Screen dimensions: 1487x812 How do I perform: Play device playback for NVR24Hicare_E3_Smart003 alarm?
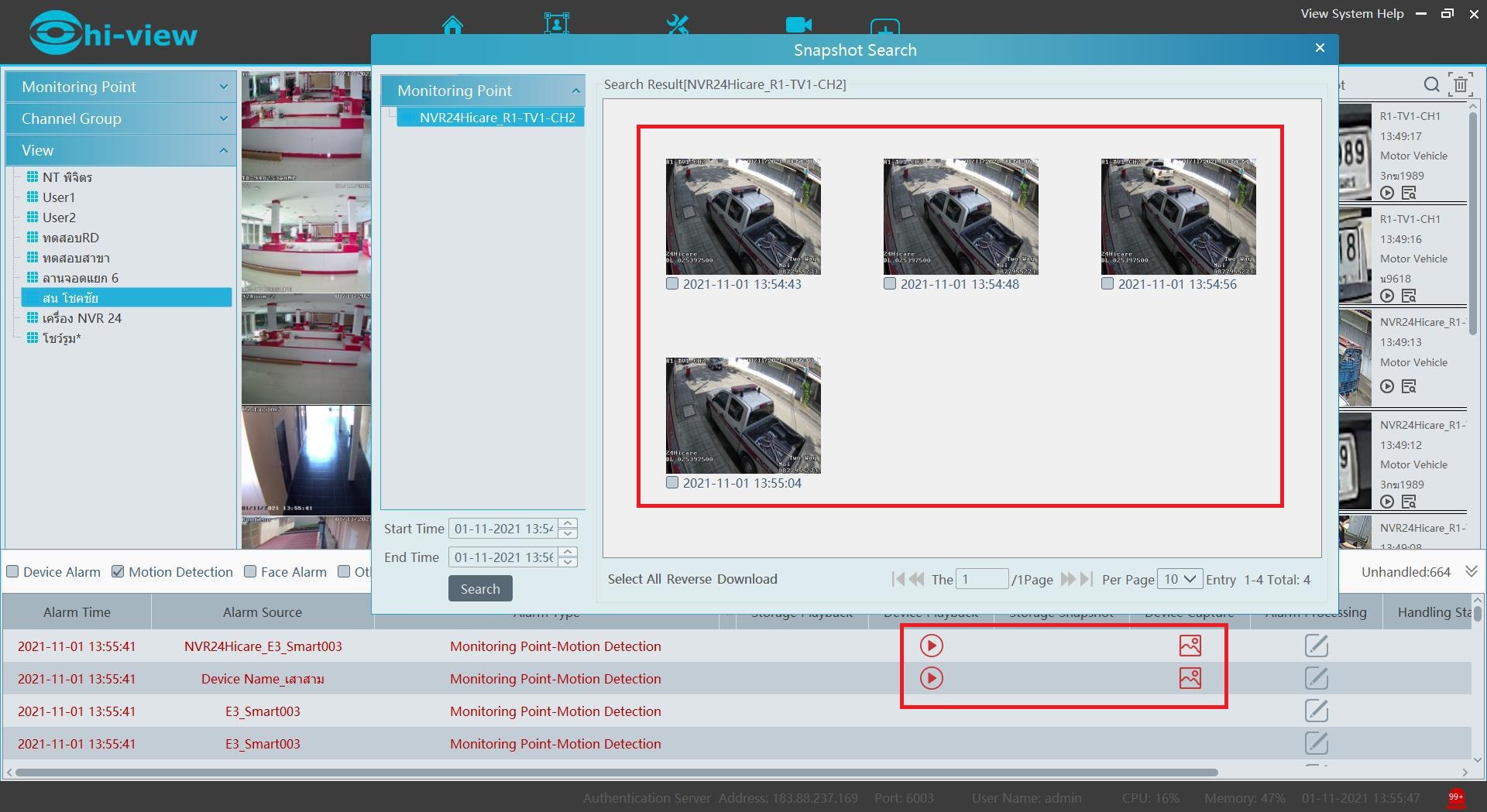(x=931, y=646)
